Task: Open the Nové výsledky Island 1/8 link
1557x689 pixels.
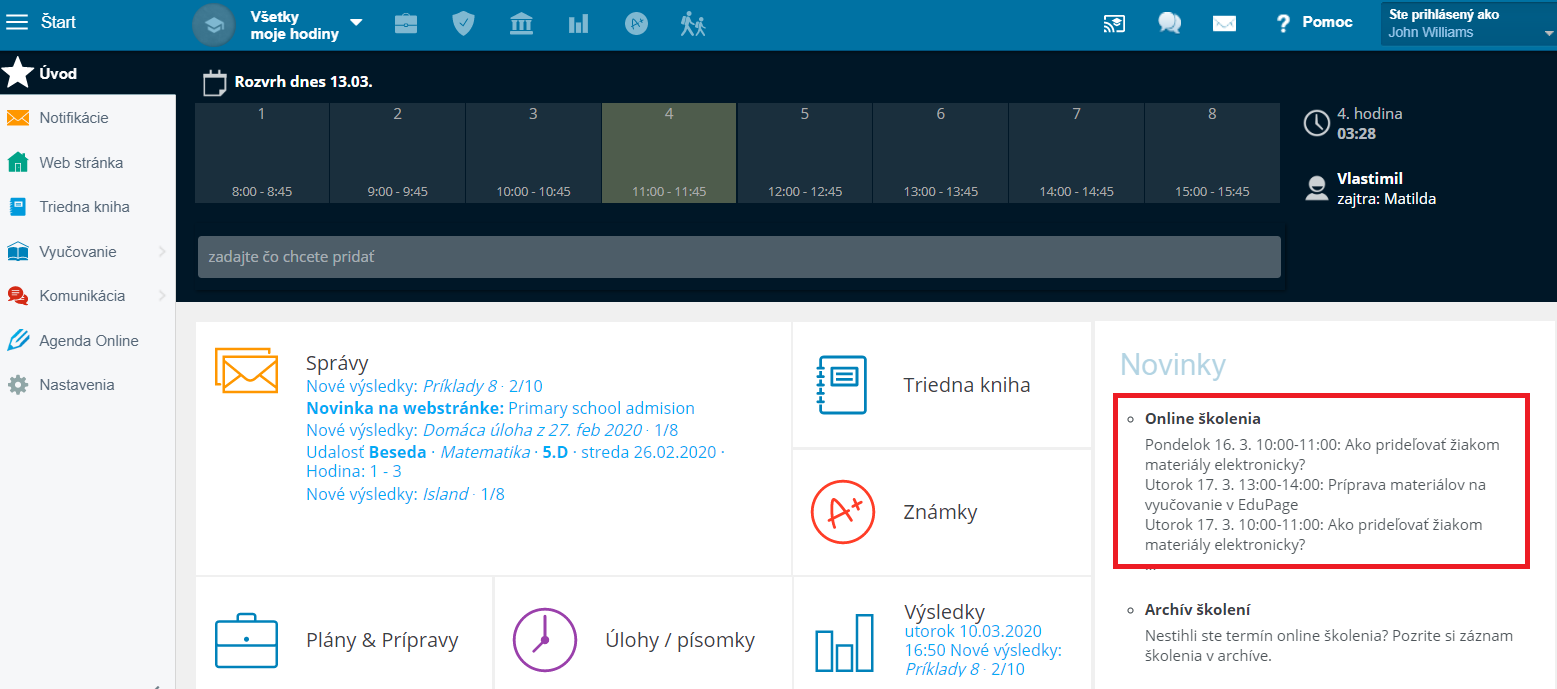Action: point(405,493)
